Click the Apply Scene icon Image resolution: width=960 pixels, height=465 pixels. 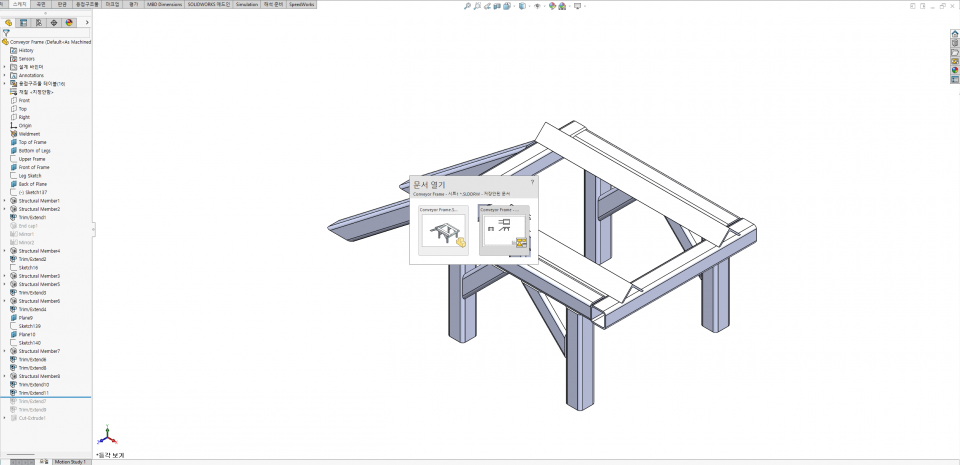(x=562, y=6)
